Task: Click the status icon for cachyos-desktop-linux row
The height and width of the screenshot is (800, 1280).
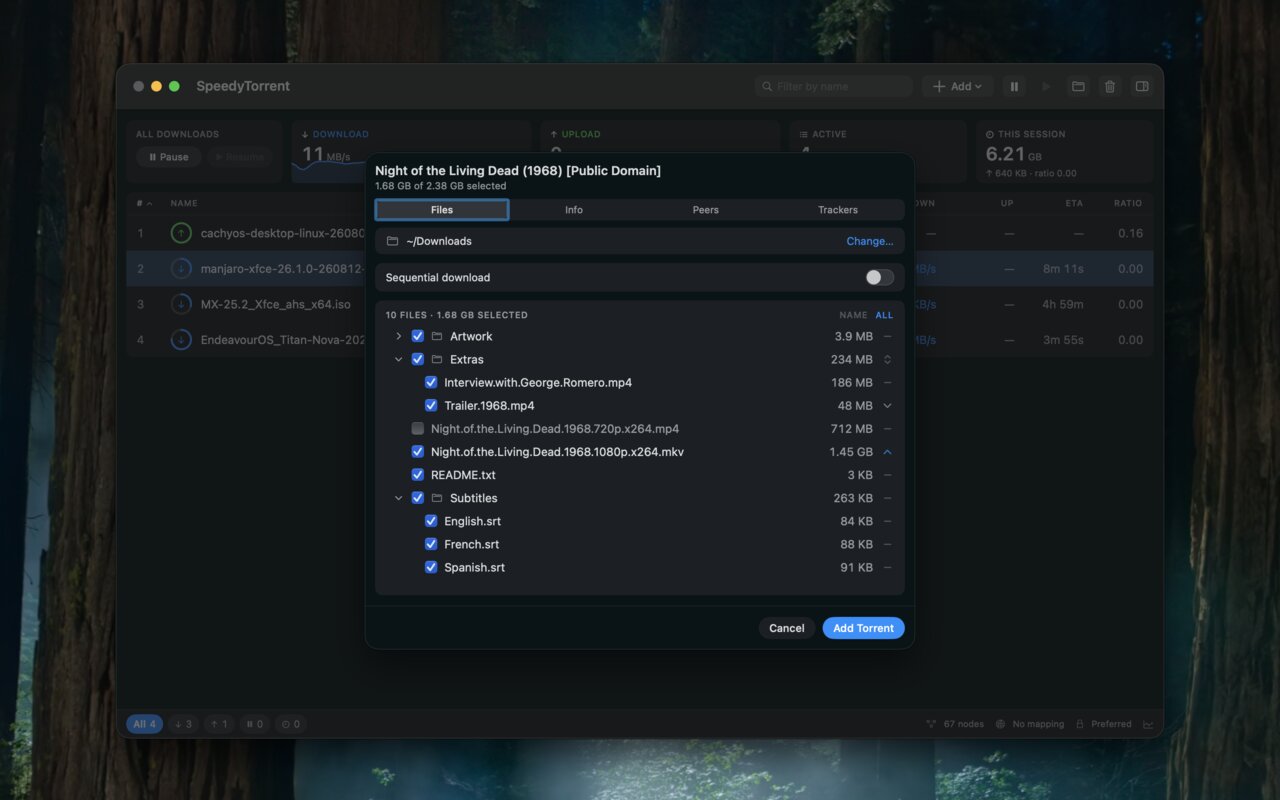Action: click(x=181, y=233)
